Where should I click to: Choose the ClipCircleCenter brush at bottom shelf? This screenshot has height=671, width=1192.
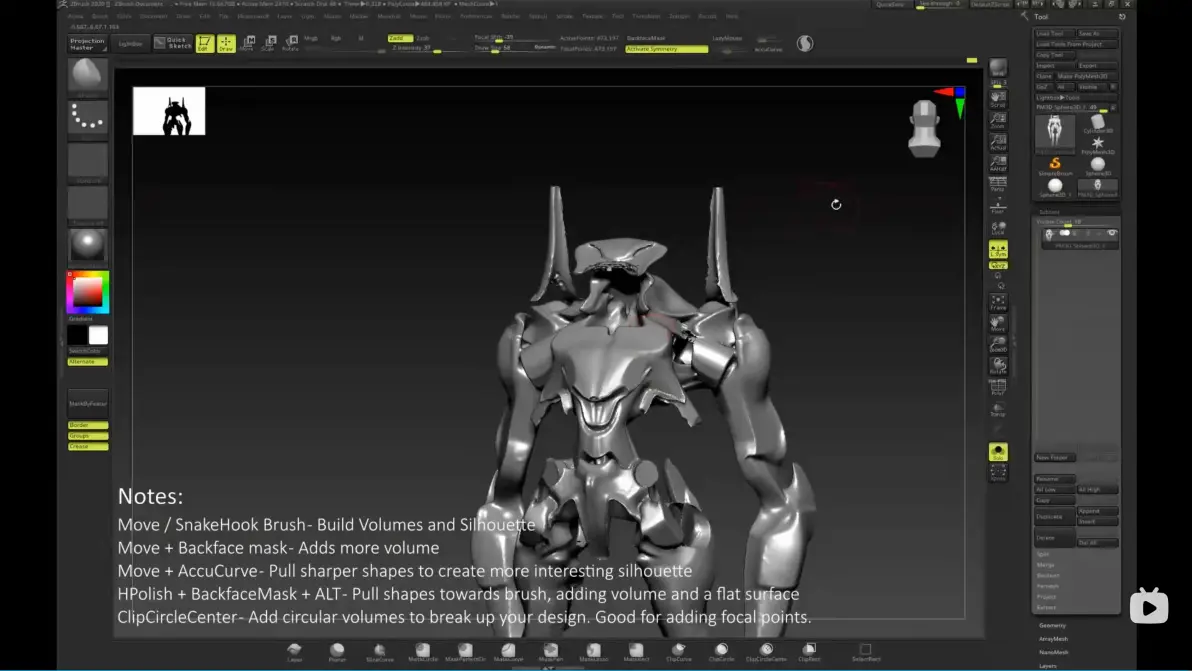point(766,651)
